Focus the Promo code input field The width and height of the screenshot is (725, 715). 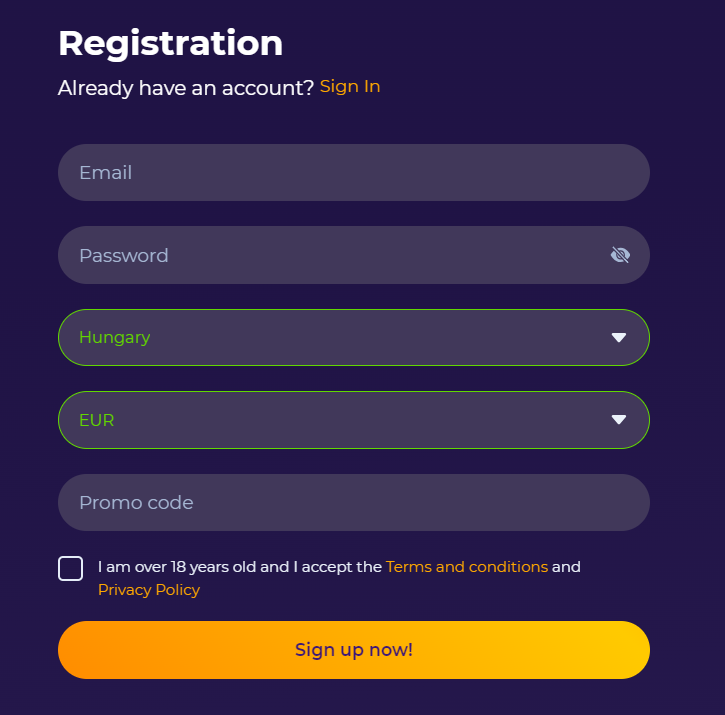[354, 502]
